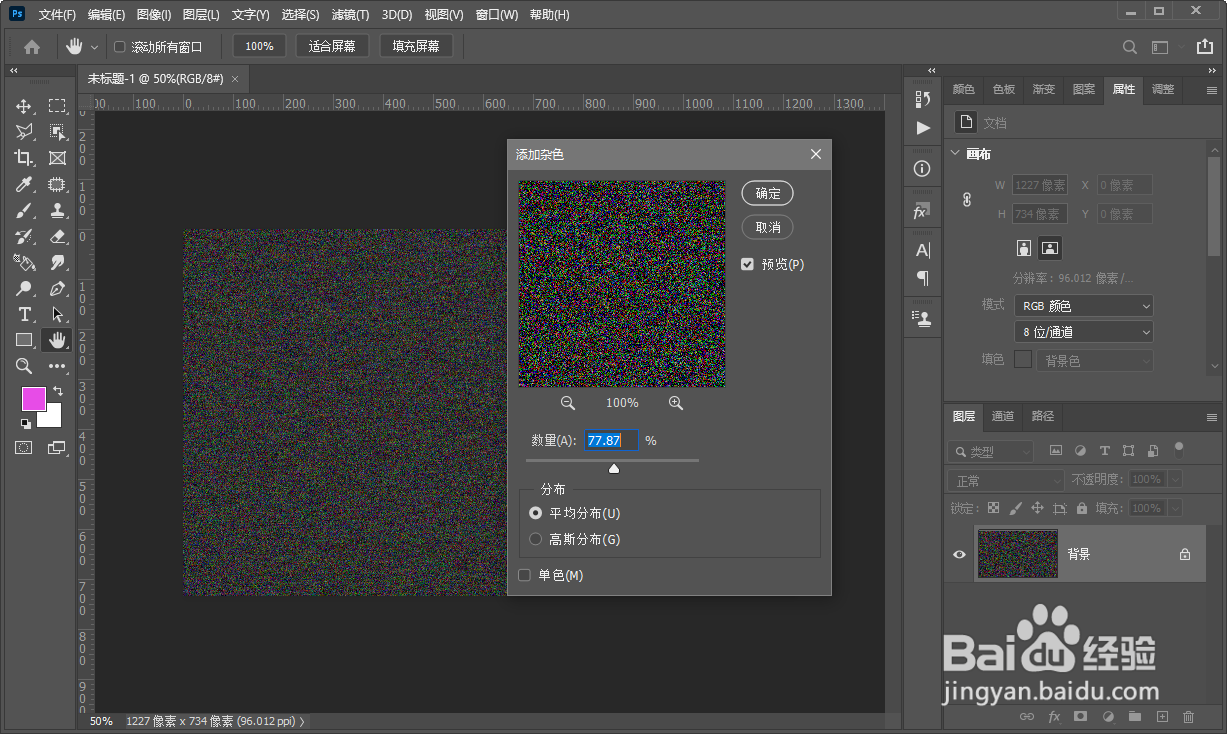Select the Rectangular Marquee tool

click(57, 106)
